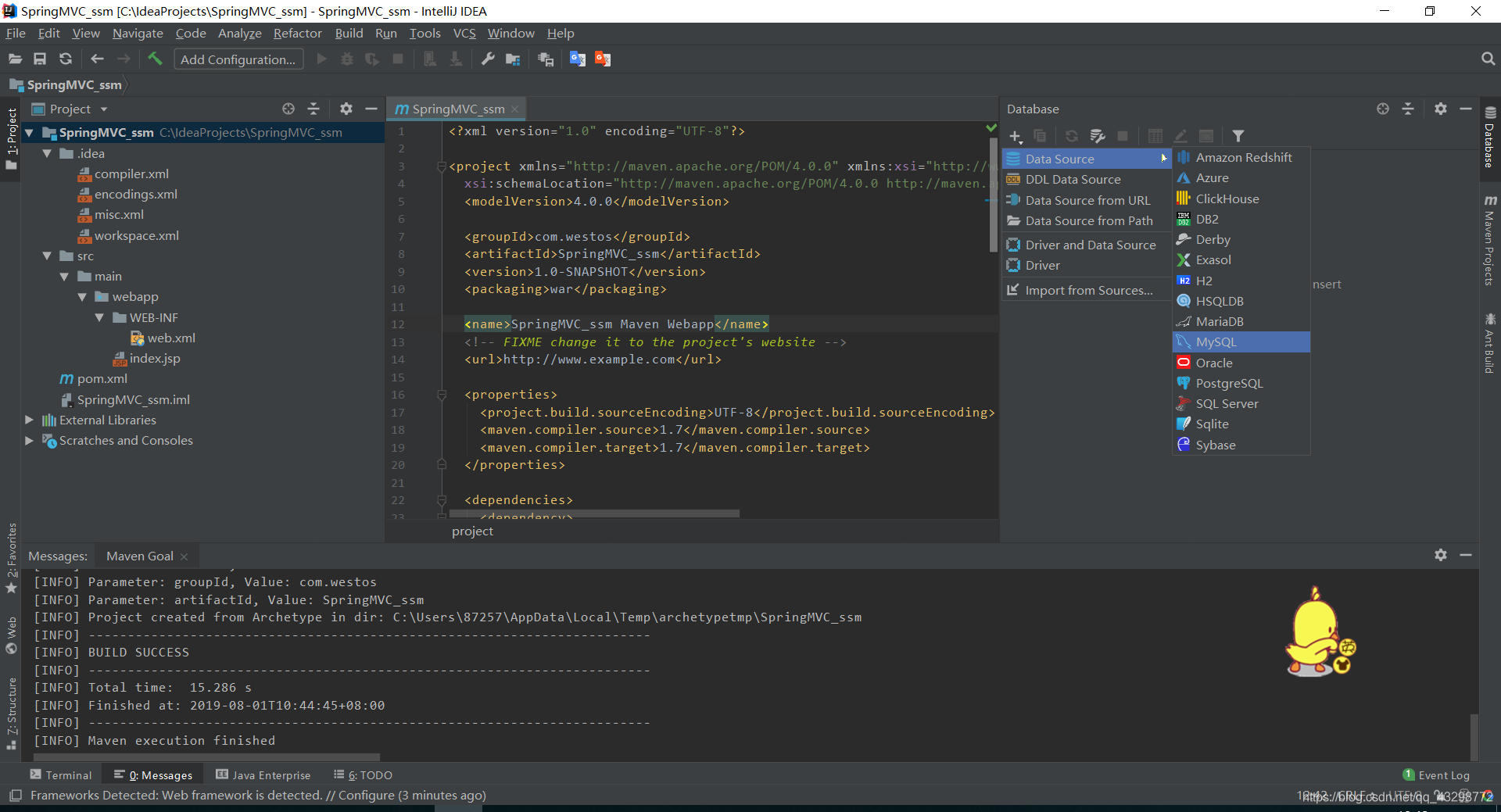Collapse the .idea folder
This screenshot has width=1501, height=812.
pyautogui.click(x=47, y=154)
